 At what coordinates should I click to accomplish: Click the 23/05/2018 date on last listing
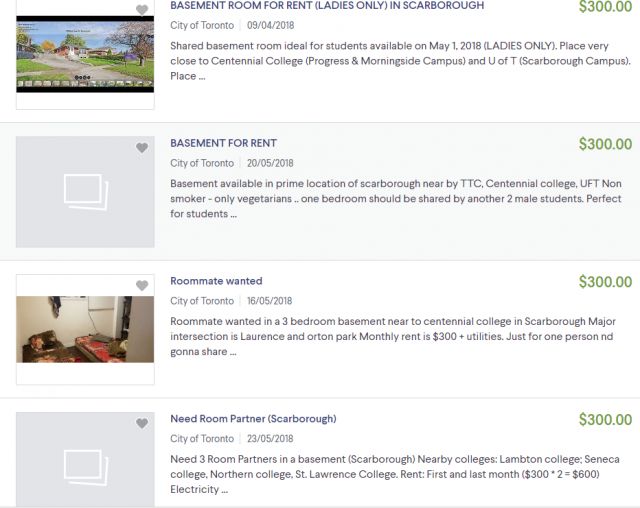point(270,439)
